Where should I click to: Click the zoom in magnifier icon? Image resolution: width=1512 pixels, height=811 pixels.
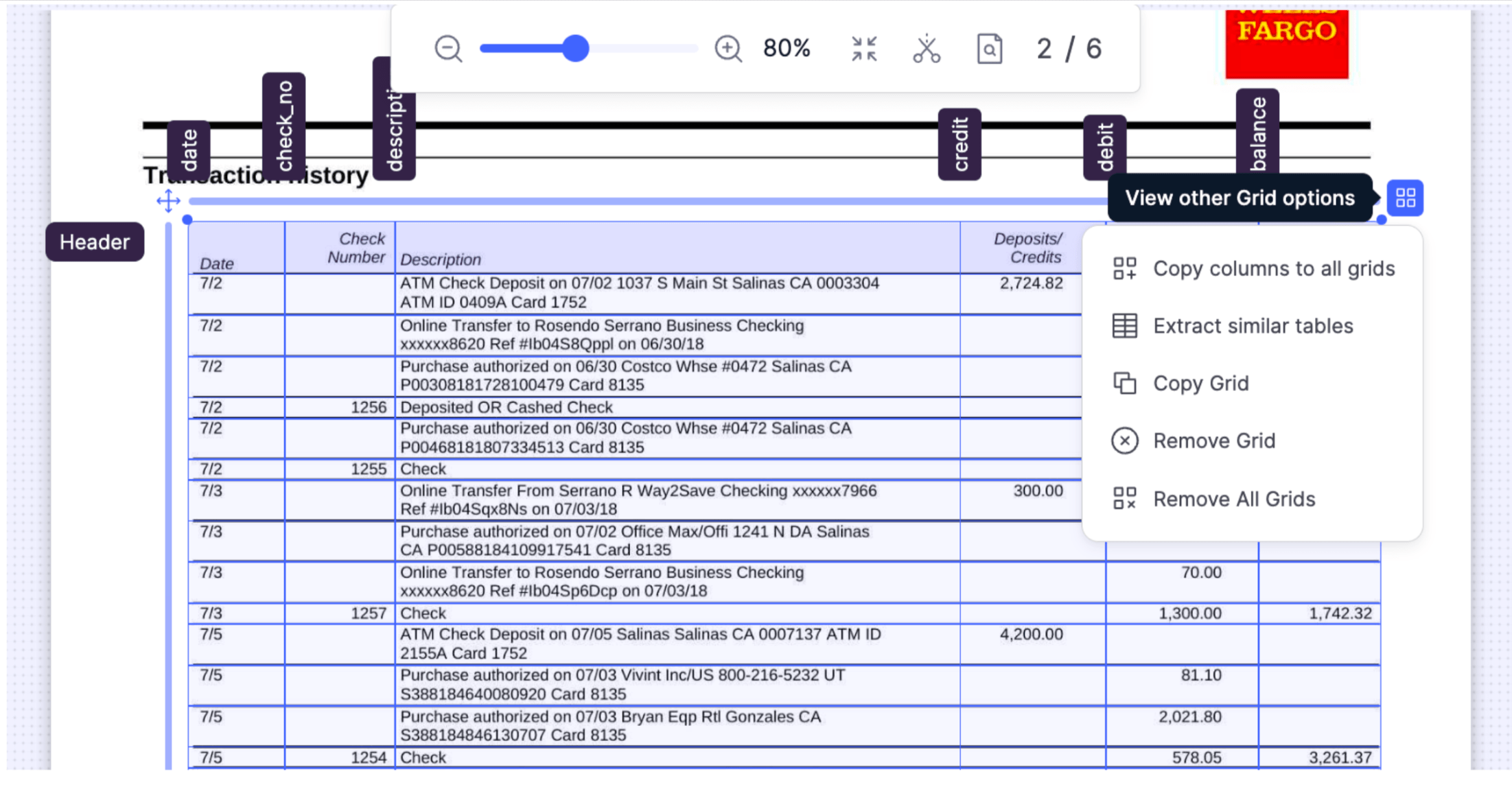pos(728,49)
